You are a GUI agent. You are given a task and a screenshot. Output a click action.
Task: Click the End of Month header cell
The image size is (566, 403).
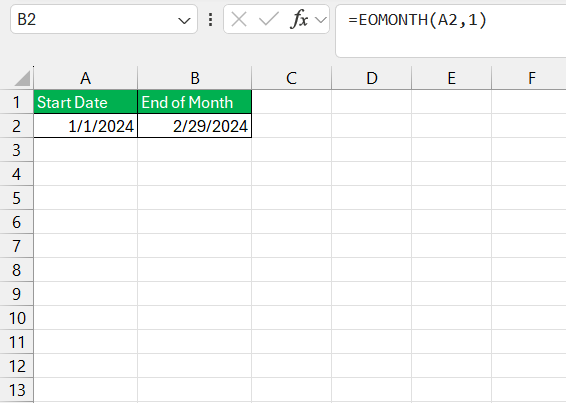click(x=195, y=102)
